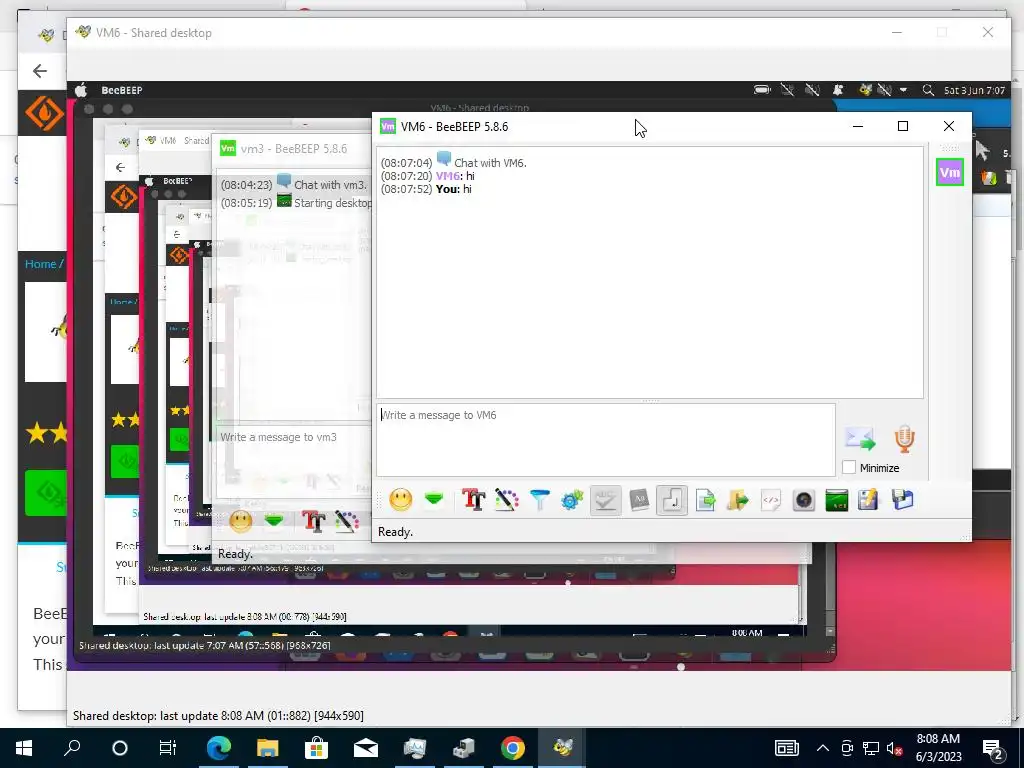Toggle word completer dictionary icon in VM6 toolbar
Image resolution: width=1024 pixels, height=768 pixels.
(x=639, y=500)
